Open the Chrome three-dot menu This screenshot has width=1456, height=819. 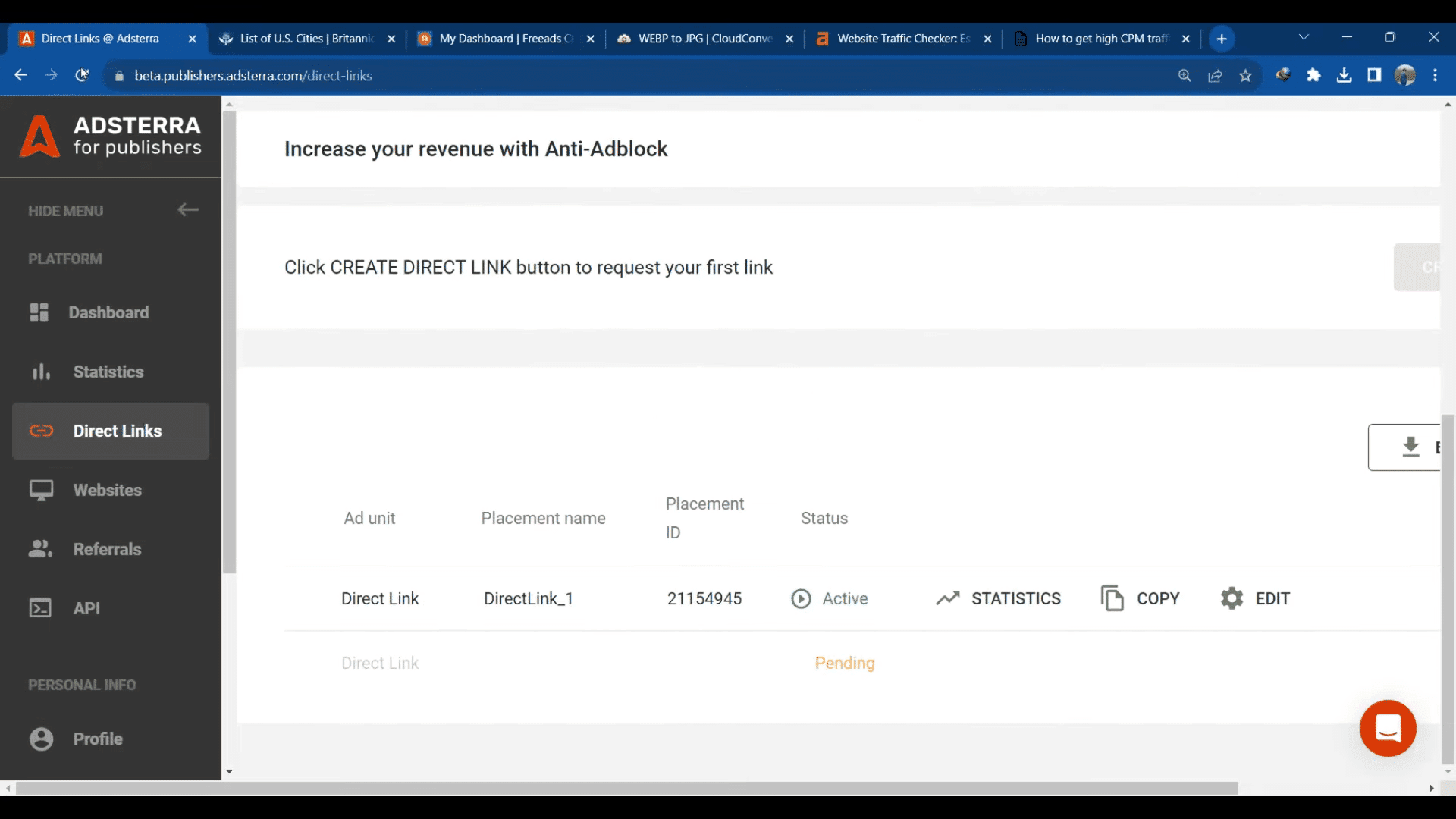(1435, 75)
